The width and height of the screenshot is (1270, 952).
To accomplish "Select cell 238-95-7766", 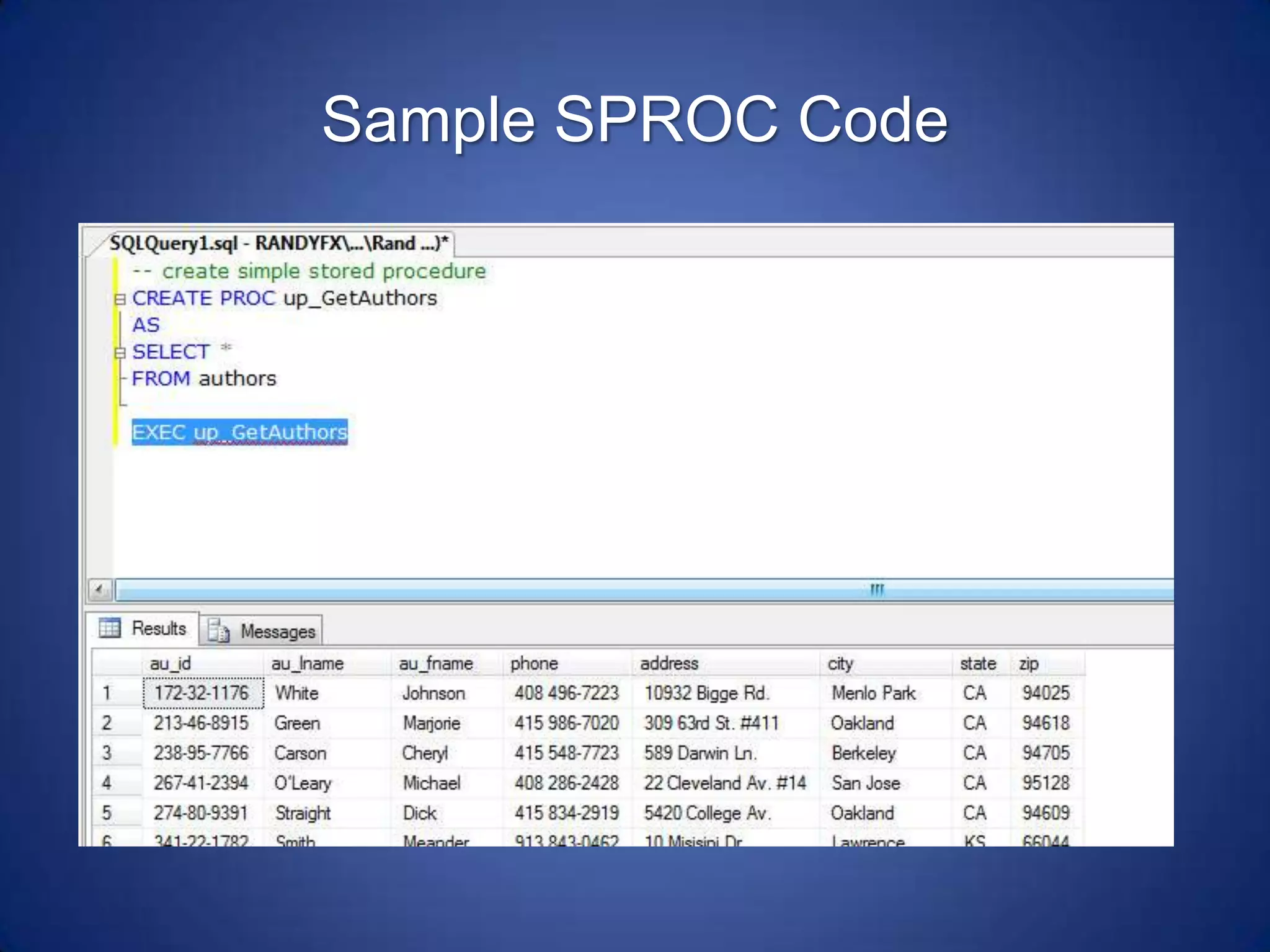I will click(203, 753).
